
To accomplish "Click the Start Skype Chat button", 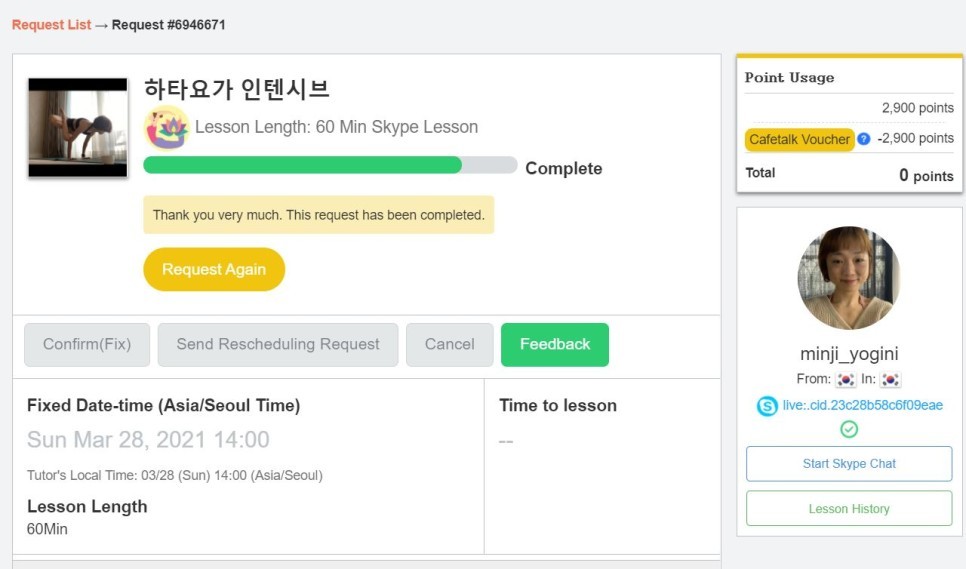I will [x=849, y=464].
